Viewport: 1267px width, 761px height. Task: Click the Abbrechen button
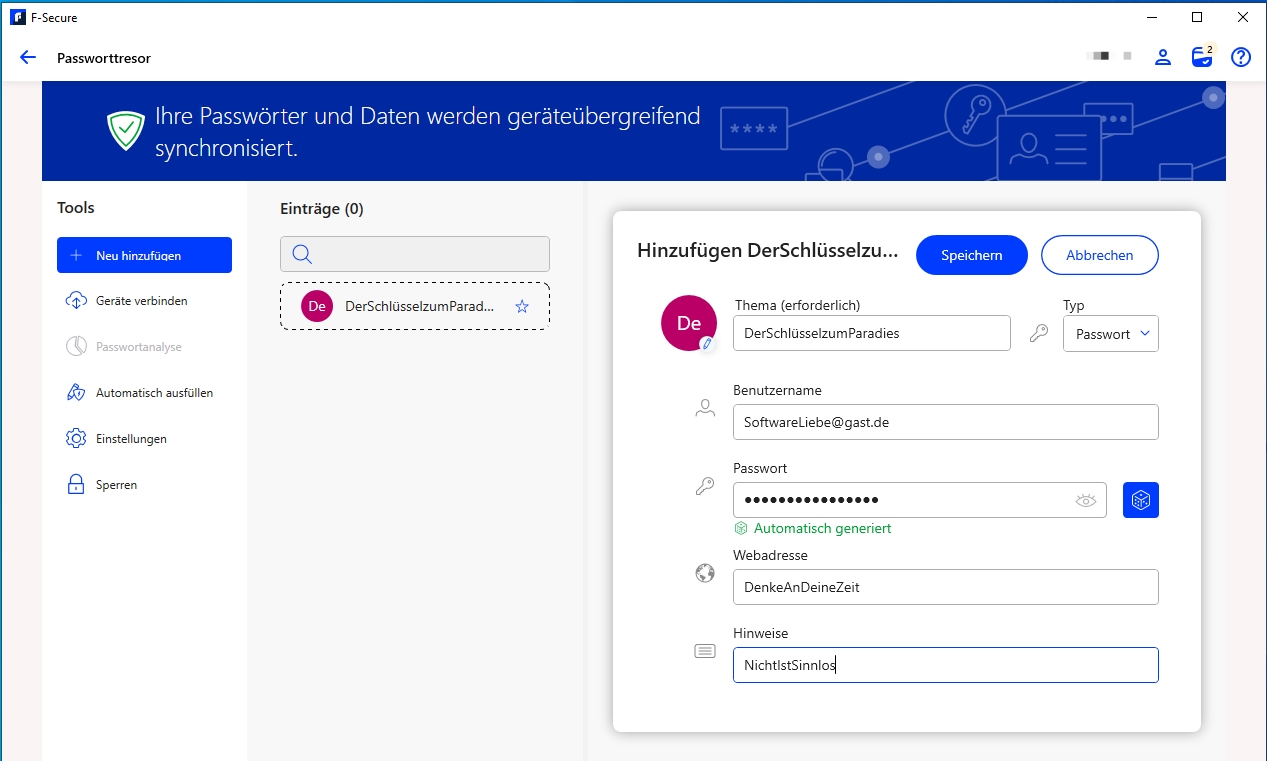coord(1099,255)
